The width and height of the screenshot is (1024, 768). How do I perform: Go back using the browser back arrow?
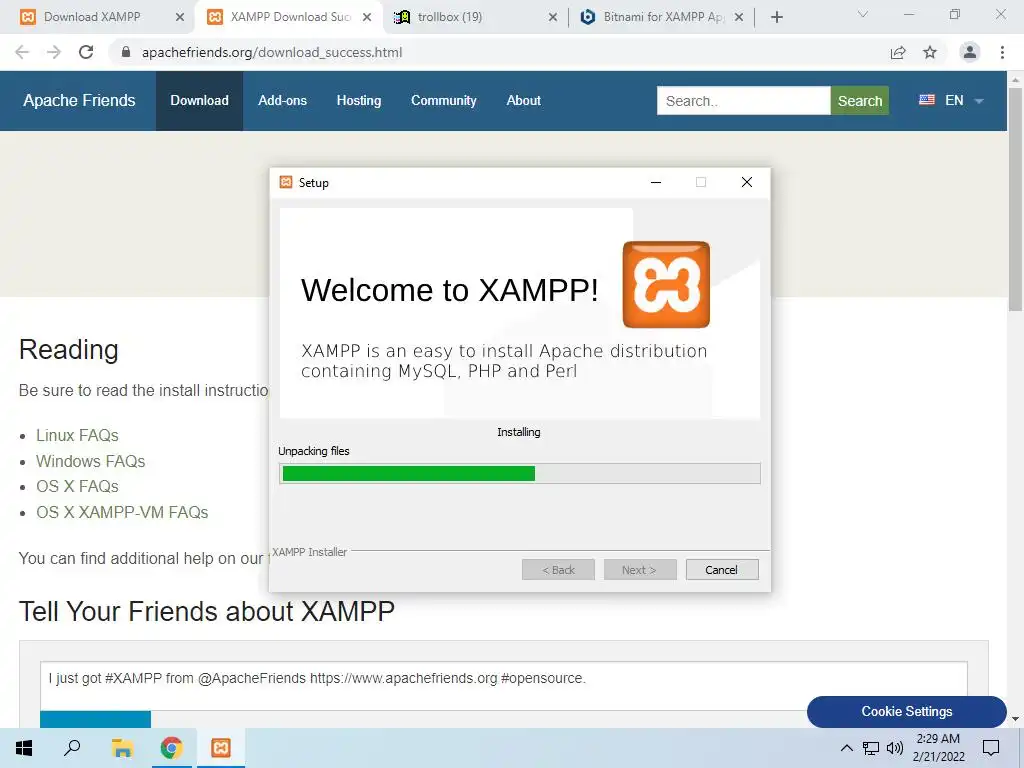22,52
